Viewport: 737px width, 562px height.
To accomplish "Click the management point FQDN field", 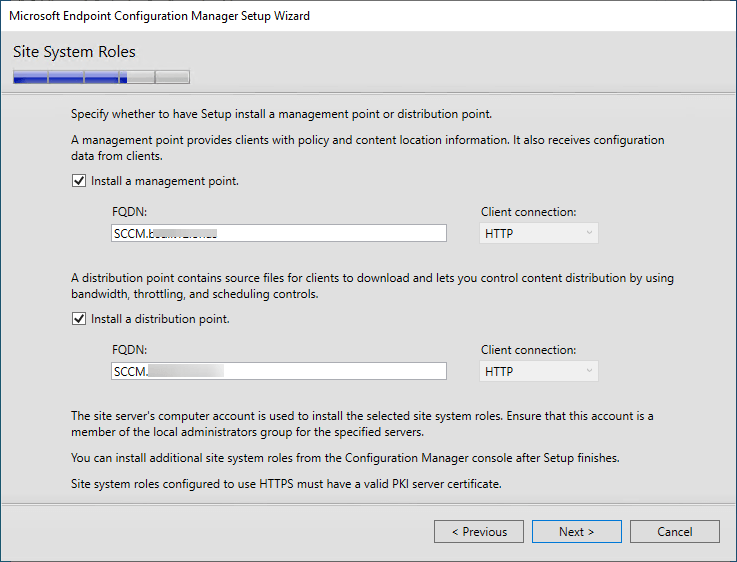I will 279,233.
